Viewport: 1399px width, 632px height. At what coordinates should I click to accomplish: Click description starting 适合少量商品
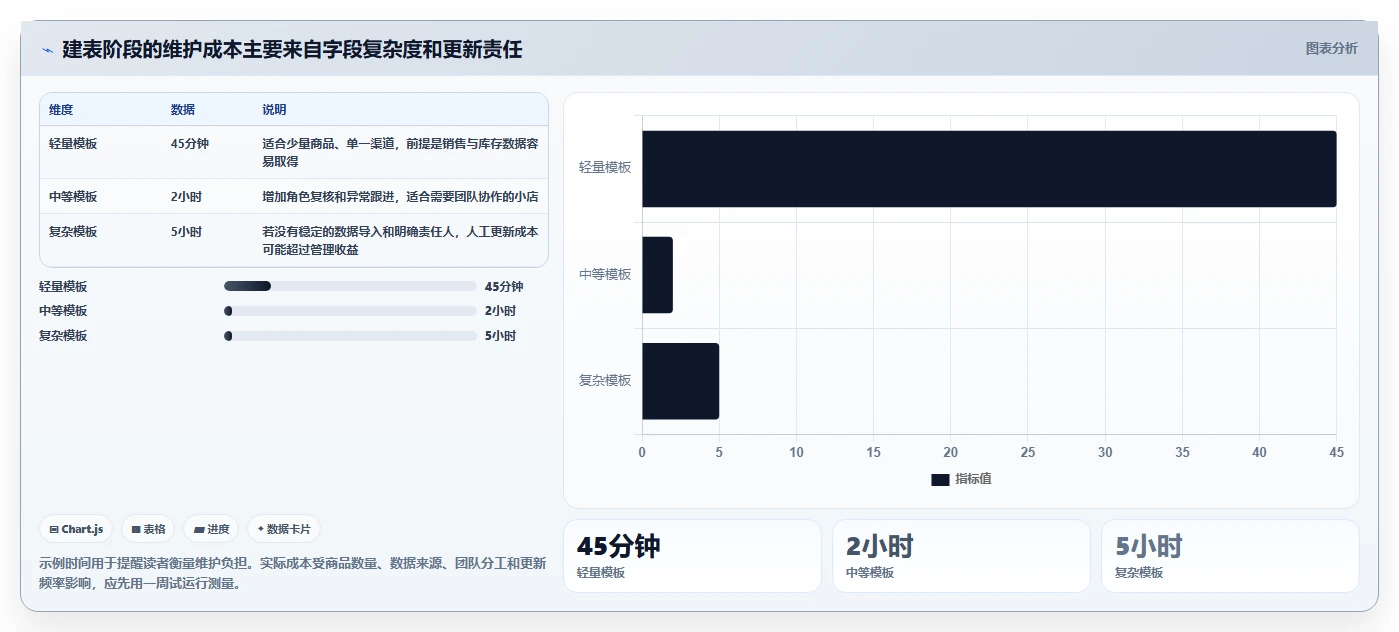pyautogui.click(x=400, y=152)
